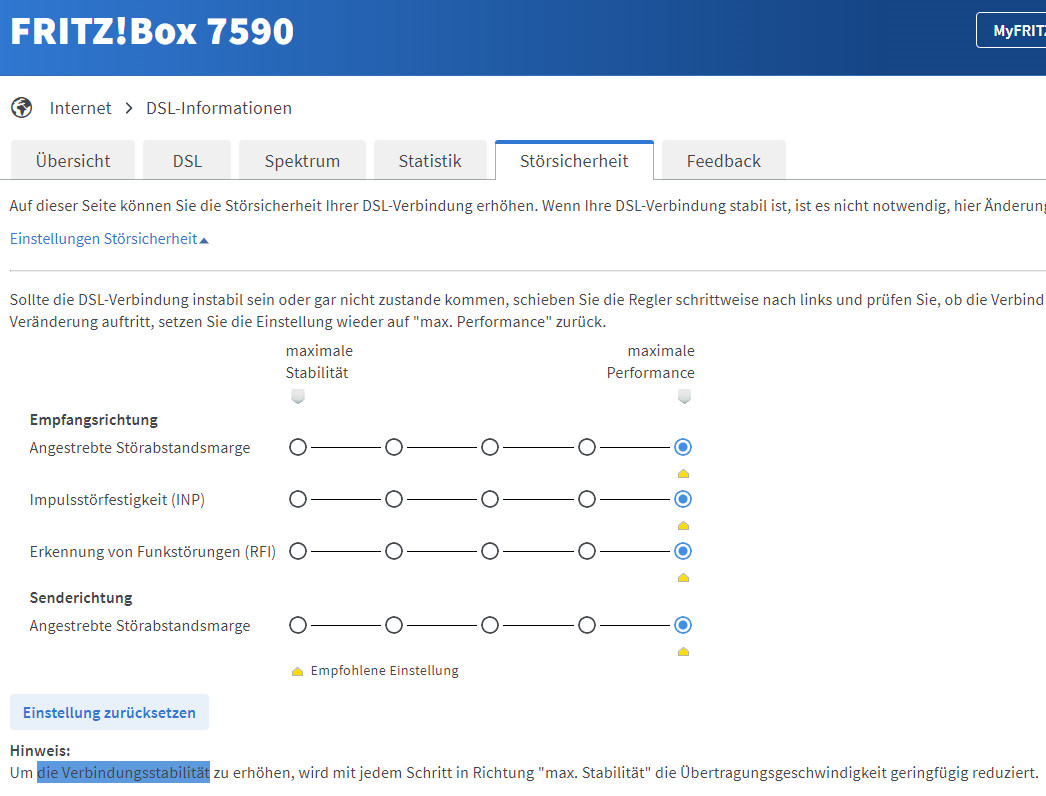This screenshot has width=1046, height=796.
Task: Click Angestrebte Störabstandsmarge label under Empfangsrichtung
Action: pos(140,448)
